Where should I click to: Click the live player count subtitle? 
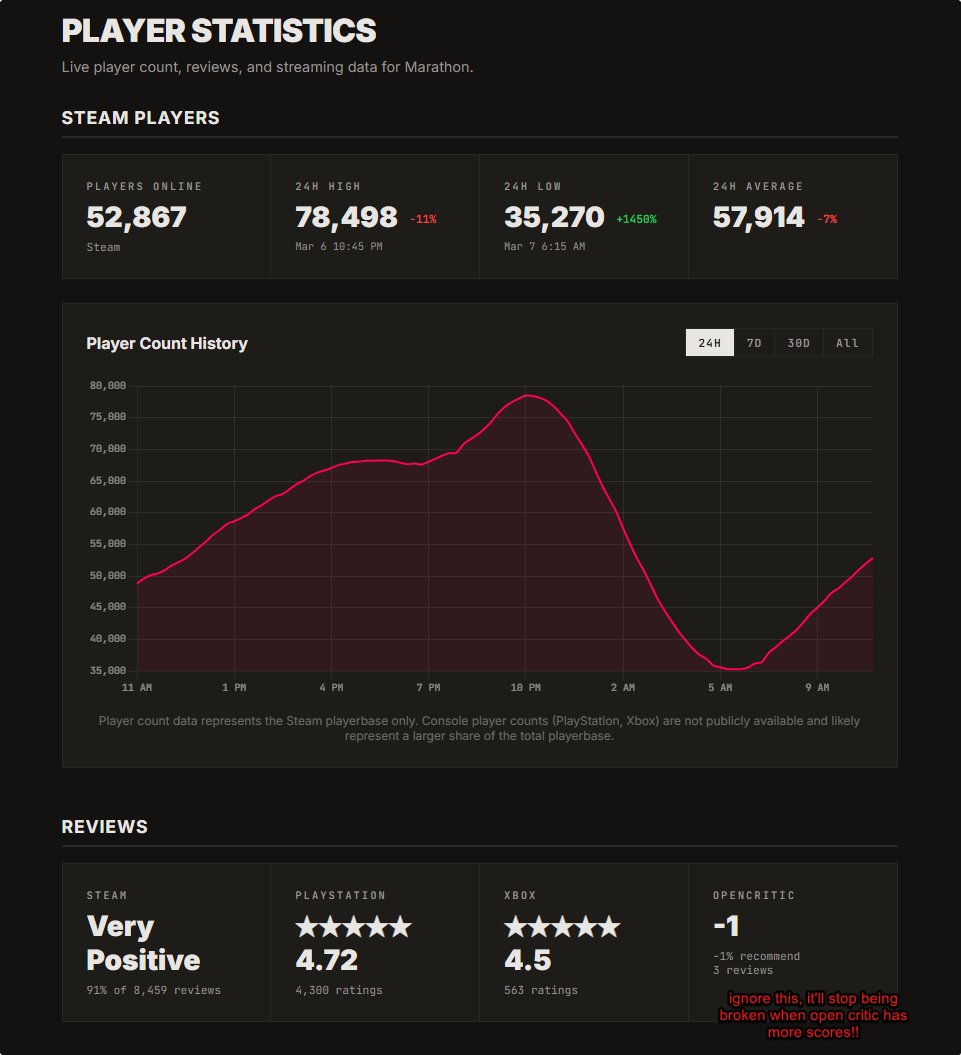(x=268, y=67)
